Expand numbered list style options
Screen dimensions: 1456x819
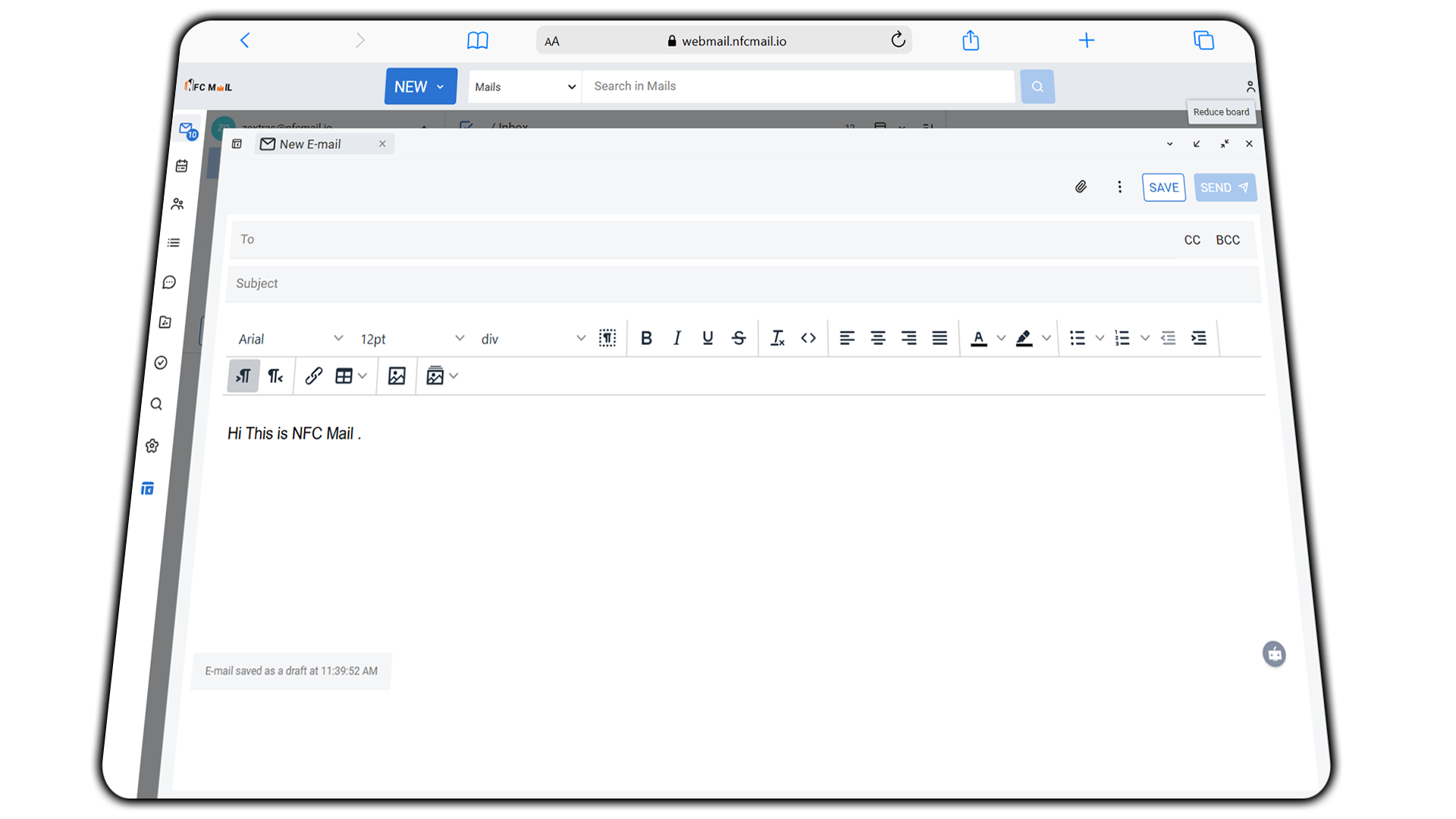[1145, 338]
